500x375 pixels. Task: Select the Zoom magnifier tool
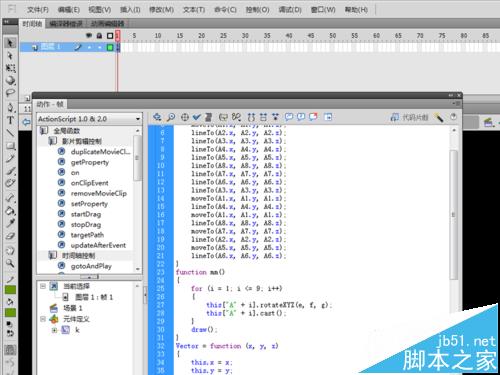[x=10, y=263]
